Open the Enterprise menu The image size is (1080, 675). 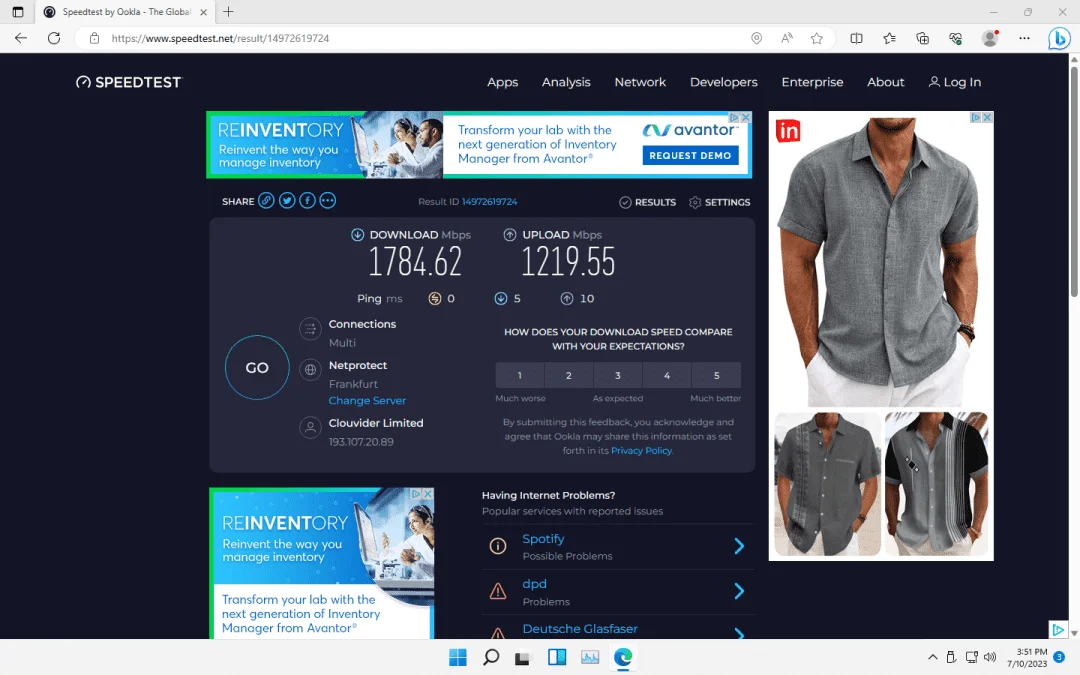pos(812,82)
